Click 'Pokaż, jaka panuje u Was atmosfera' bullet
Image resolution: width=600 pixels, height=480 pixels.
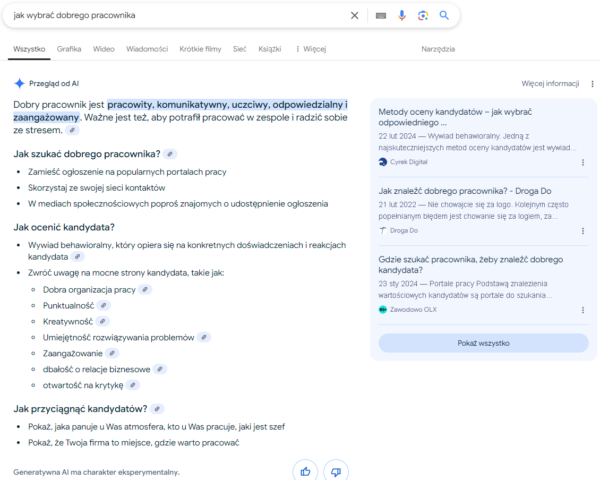point(157,427)
